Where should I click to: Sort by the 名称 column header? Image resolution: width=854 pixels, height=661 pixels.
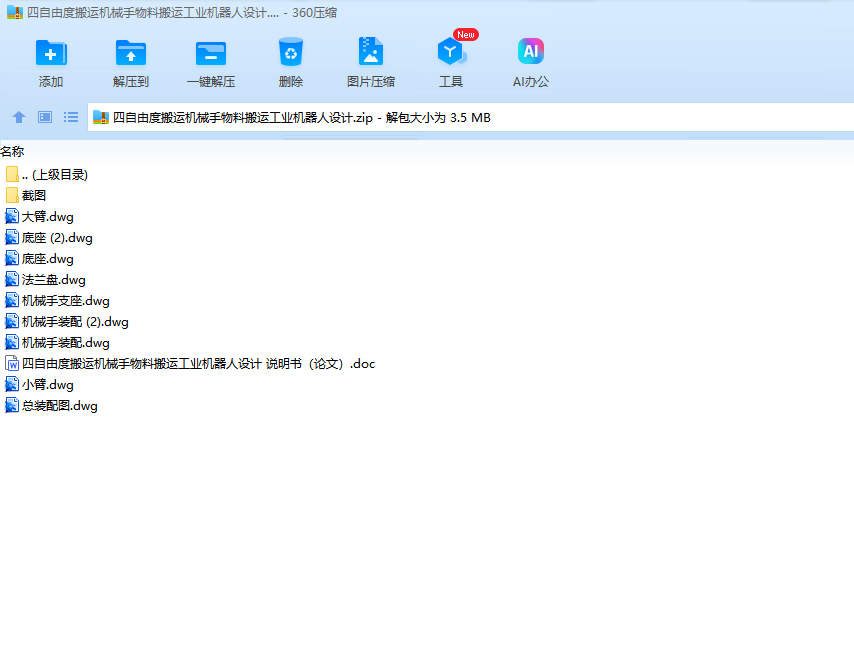click(12, 151)
